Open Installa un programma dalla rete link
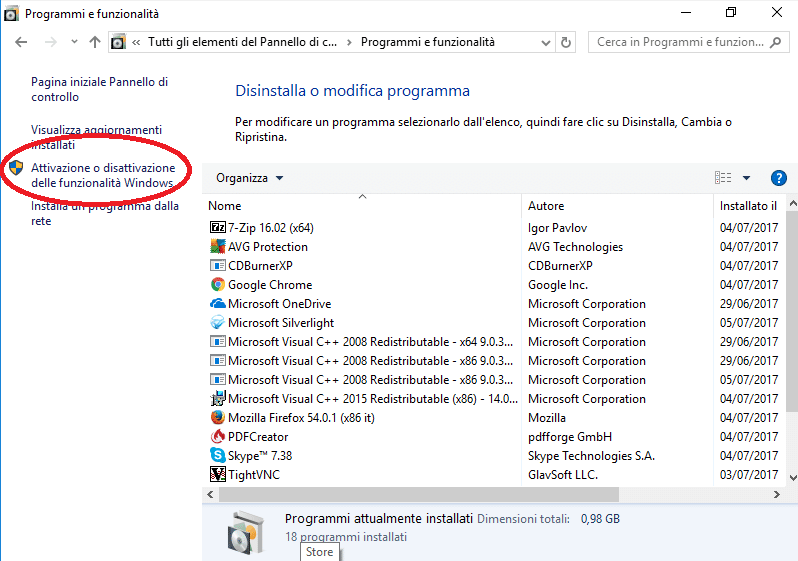 [105, 213]
